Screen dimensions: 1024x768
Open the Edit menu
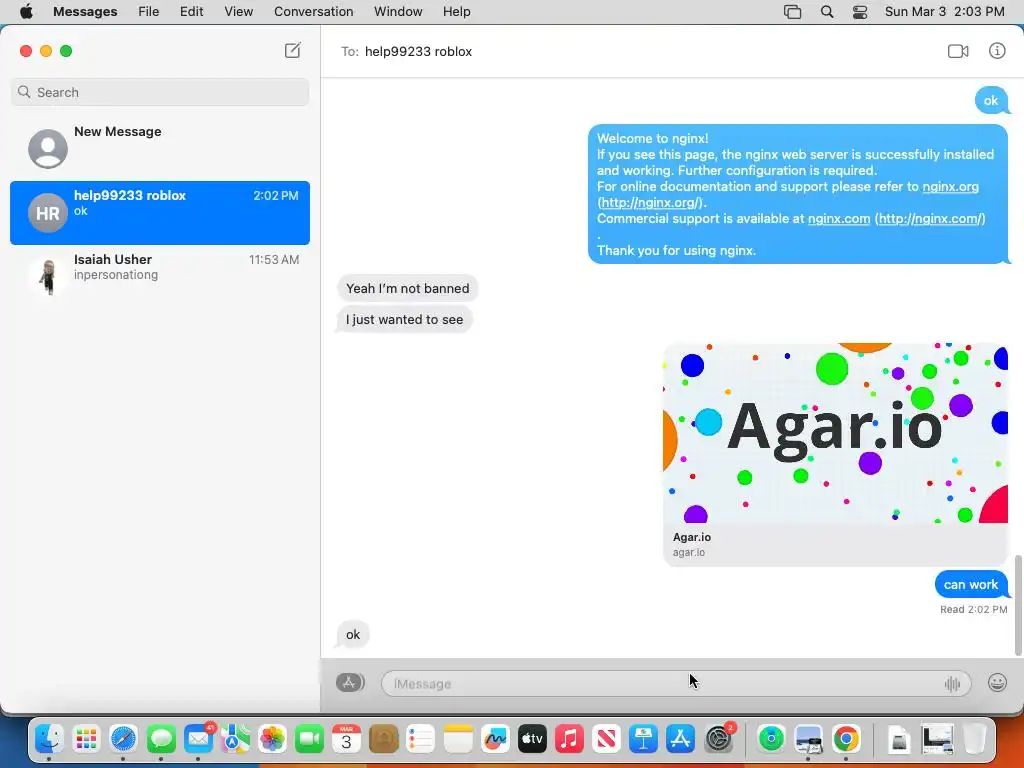(191, 12)
